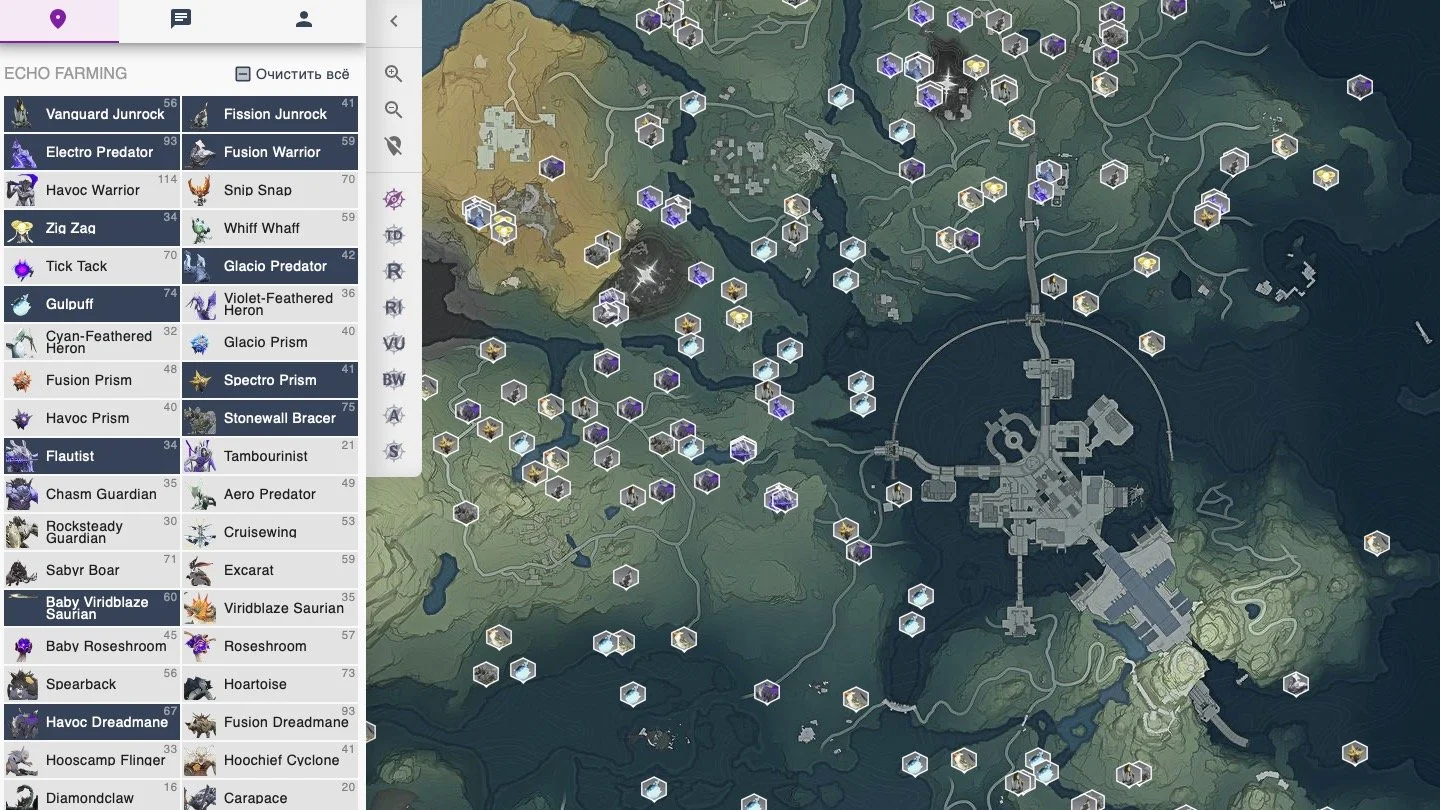The width and height of the screenshot is (1440, 810).
Task: Toggle the Havoc Dreadmane echo filter
Action: 91,722
